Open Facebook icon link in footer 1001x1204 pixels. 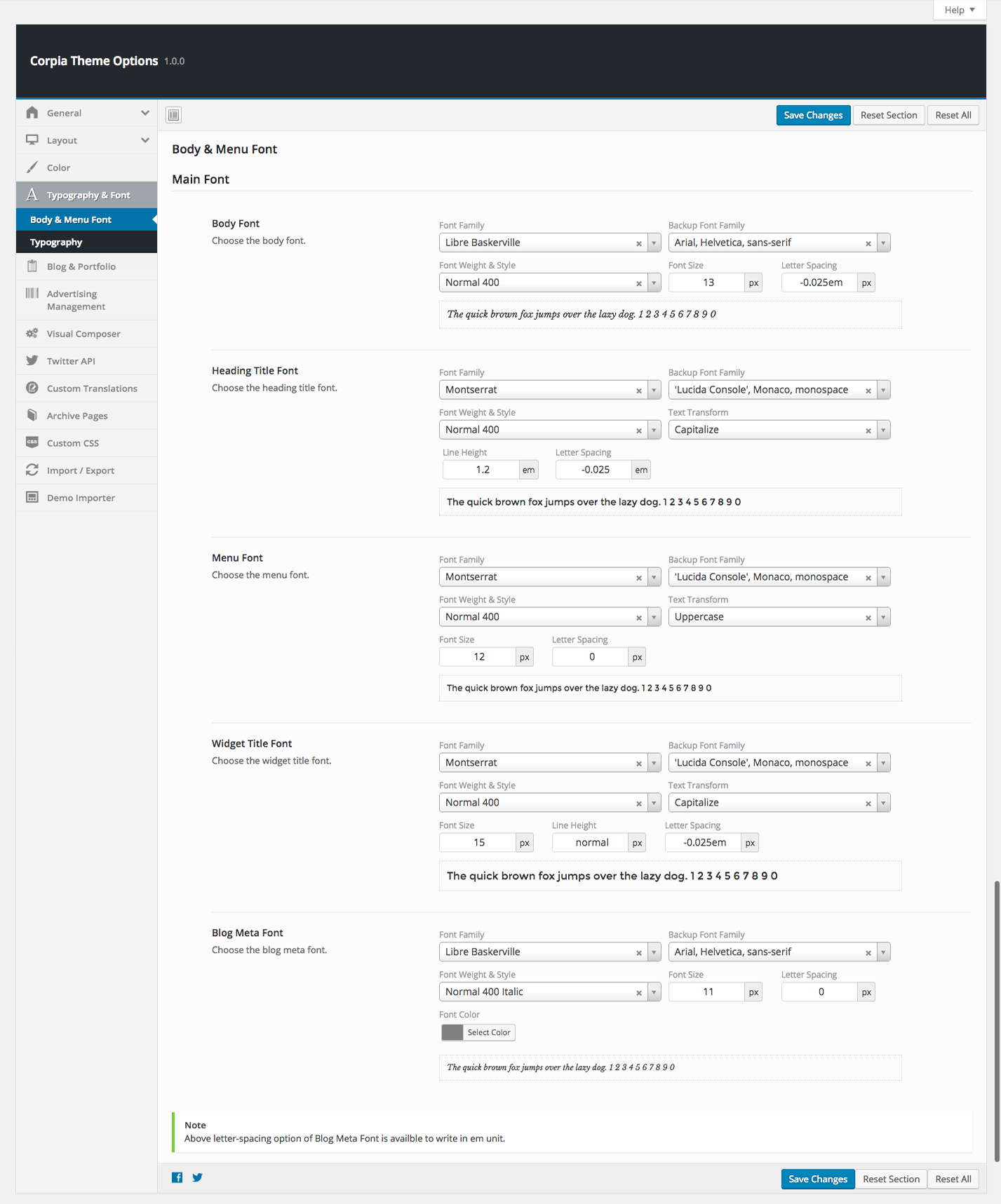click(x=177, y=1177)
